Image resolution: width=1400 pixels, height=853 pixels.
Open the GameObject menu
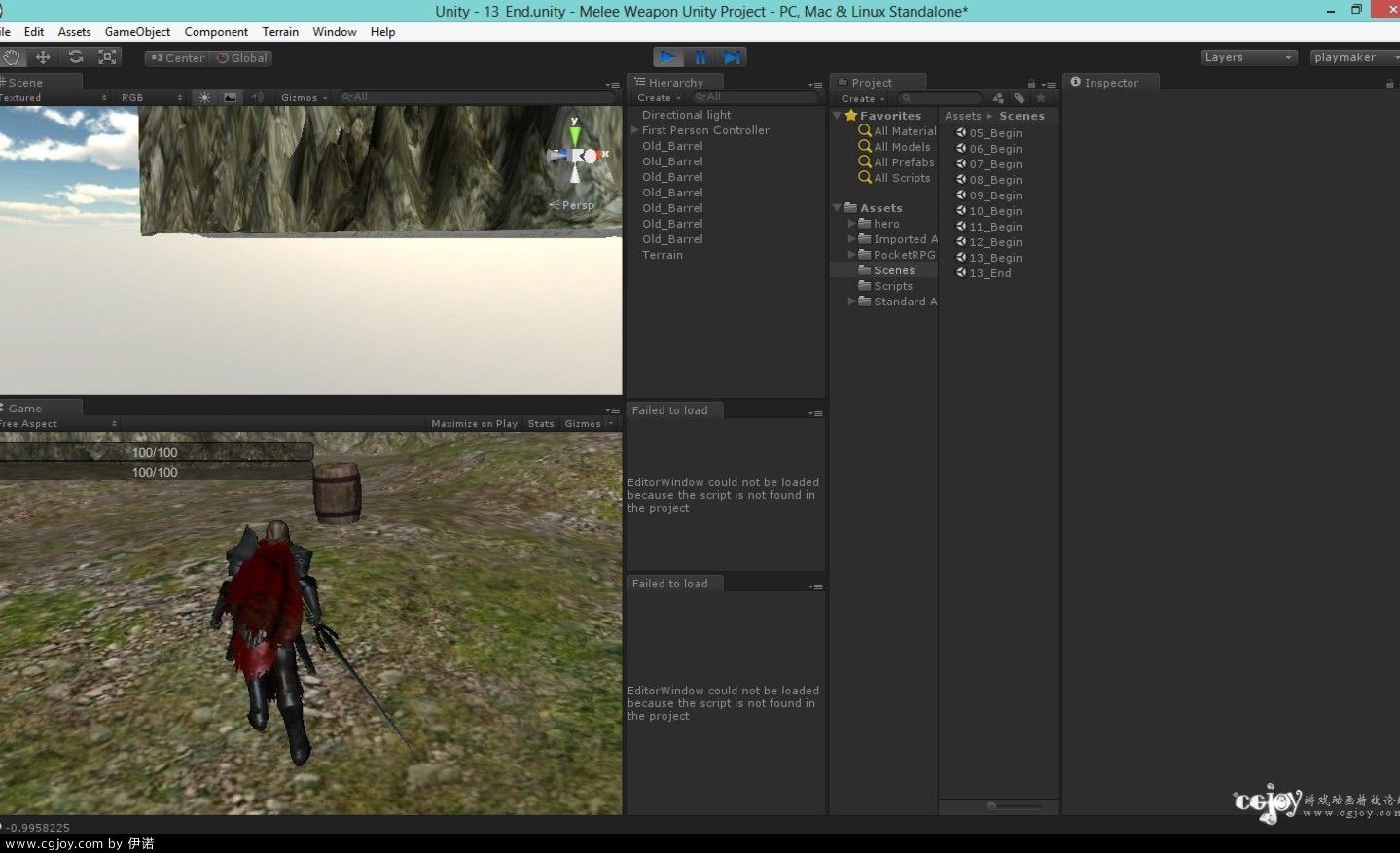point(137,32)
